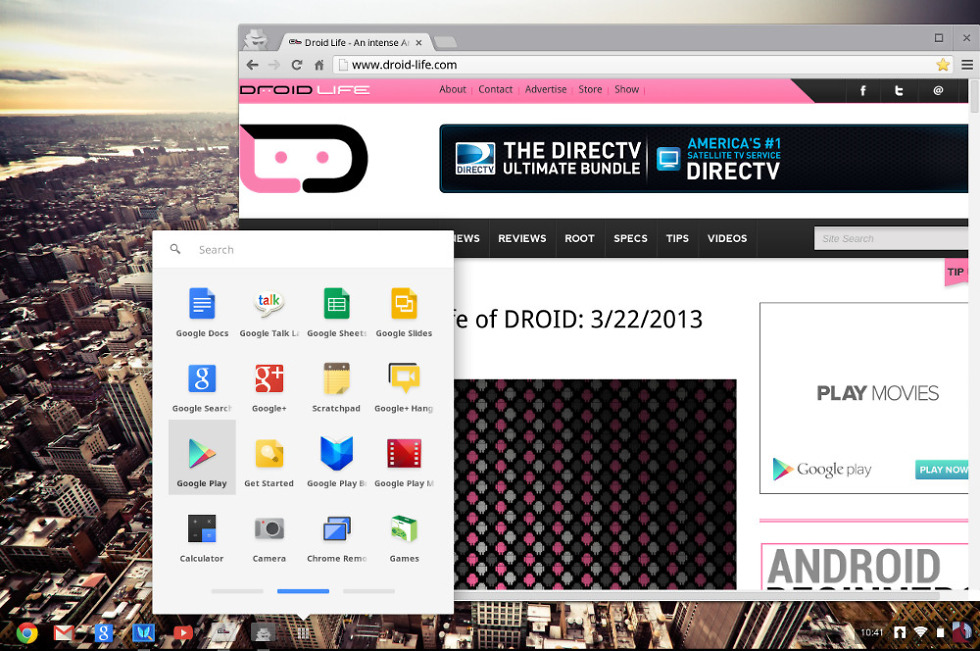Open the Chrome hamburger menu
The width and height of the screenshot is (980, 651).
coord(967,65)
